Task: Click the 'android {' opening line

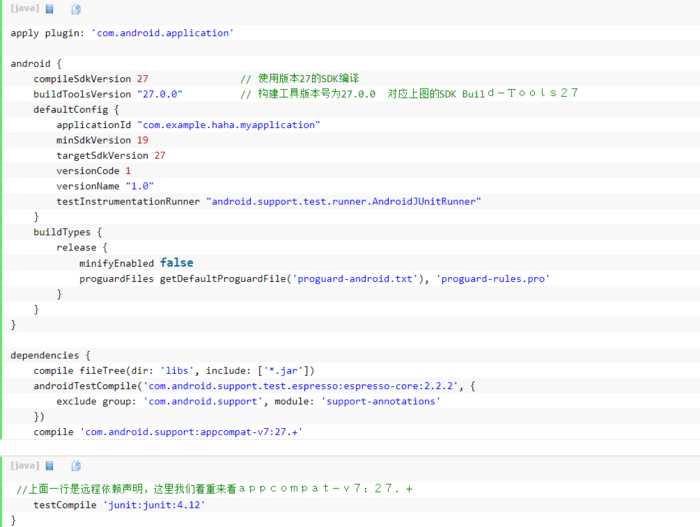Action: pyautogui.click(x=36, y=63)
